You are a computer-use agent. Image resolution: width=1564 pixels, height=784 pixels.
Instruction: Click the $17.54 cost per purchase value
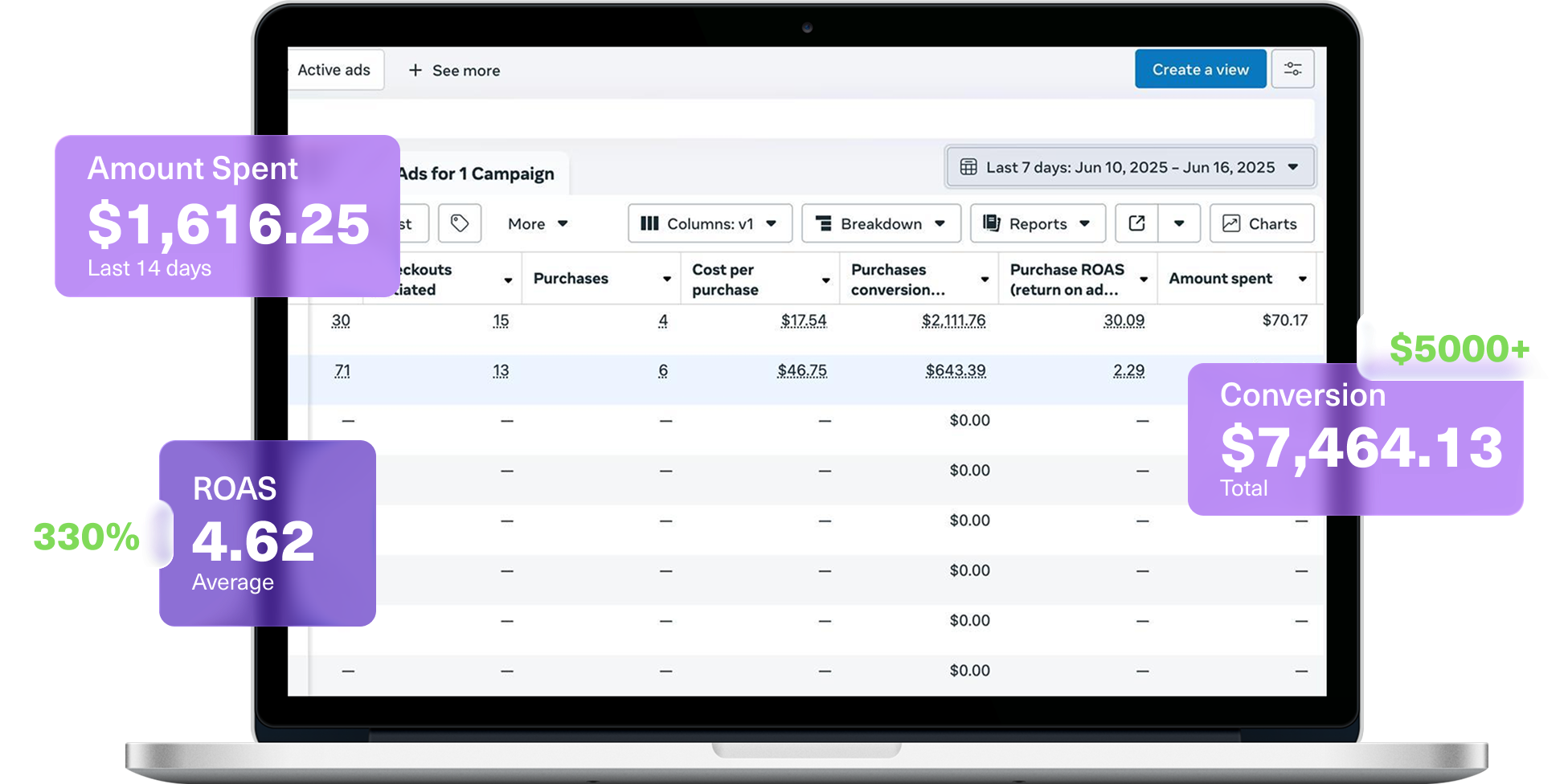pos(803,321)
